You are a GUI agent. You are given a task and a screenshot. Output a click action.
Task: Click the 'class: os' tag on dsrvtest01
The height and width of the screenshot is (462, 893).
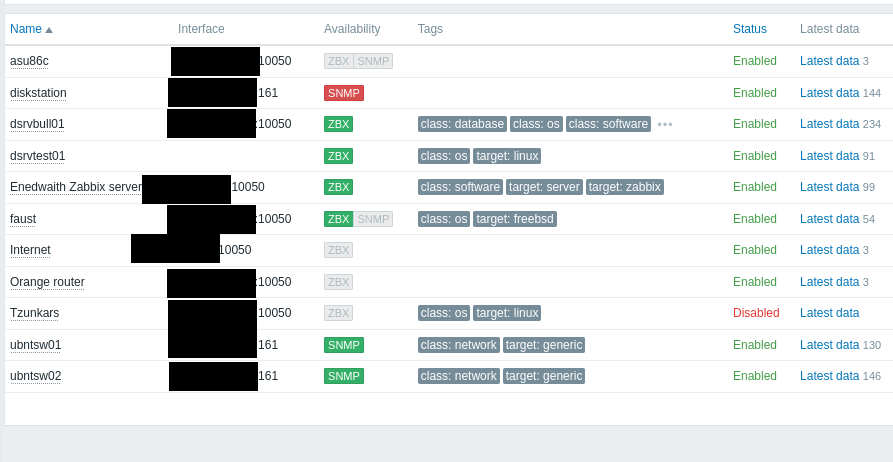pos(444,156)
